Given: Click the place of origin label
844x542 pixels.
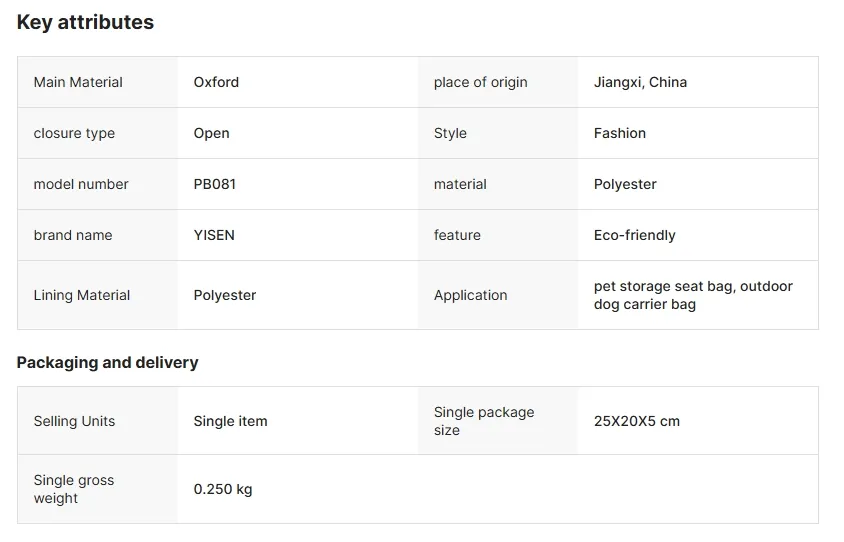Looking at the screenshot, I should [x=480, y=82].
